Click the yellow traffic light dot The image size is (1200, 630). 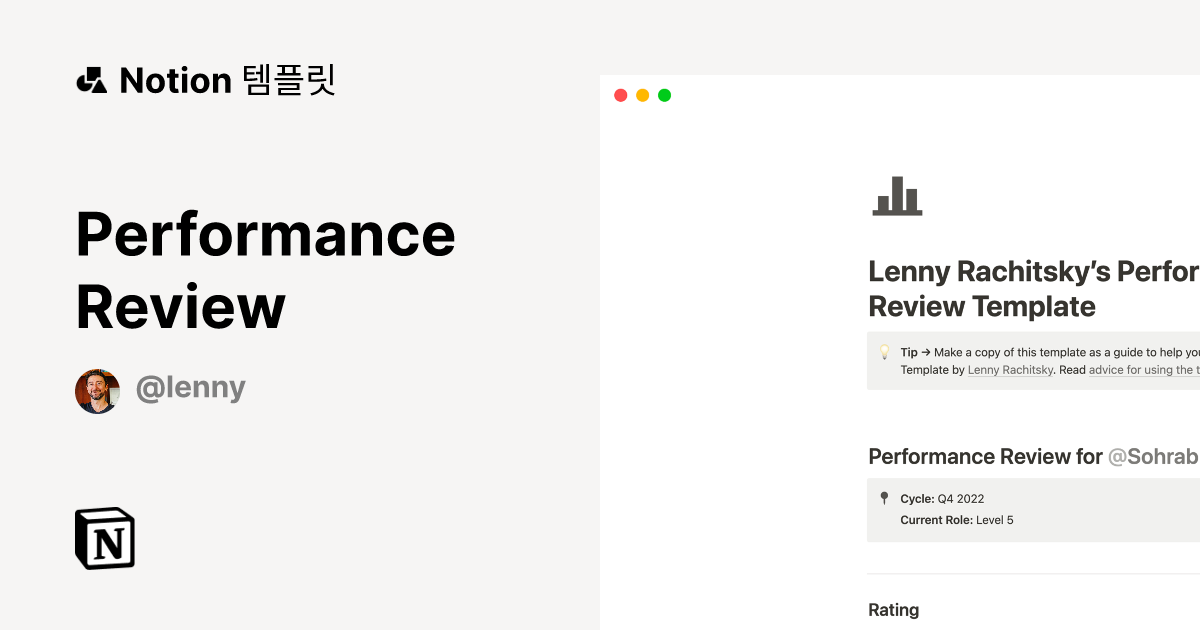click(x=642, y=95)
